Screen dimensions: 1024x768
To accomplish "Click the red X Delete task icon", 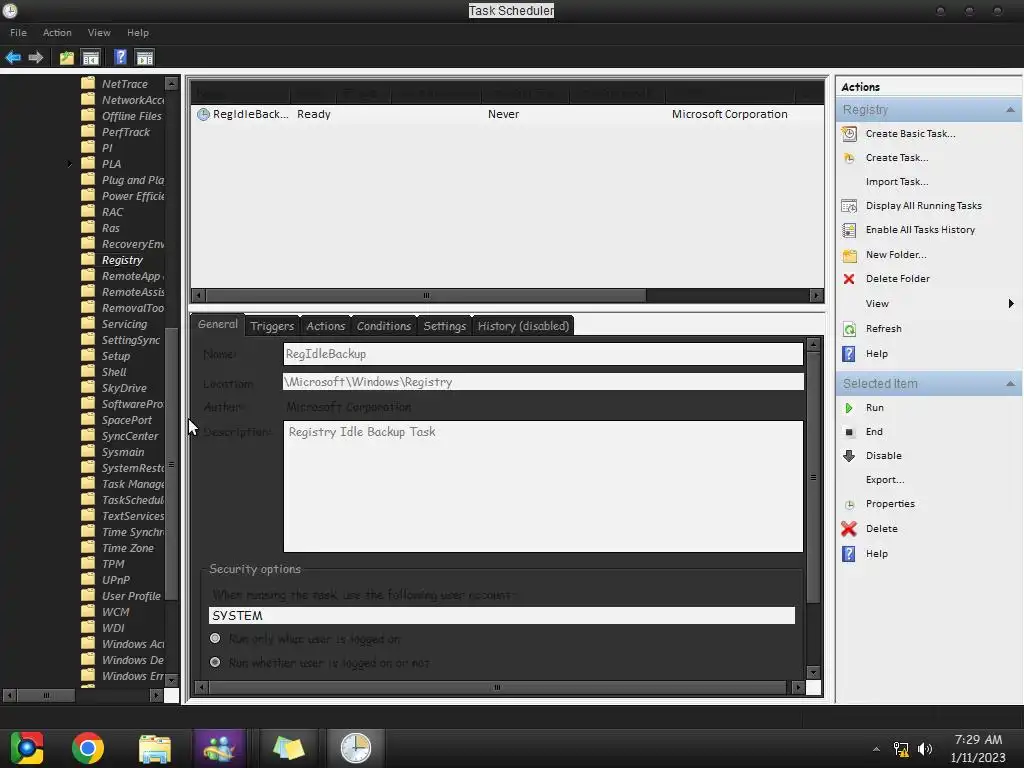I will (849, 529).
